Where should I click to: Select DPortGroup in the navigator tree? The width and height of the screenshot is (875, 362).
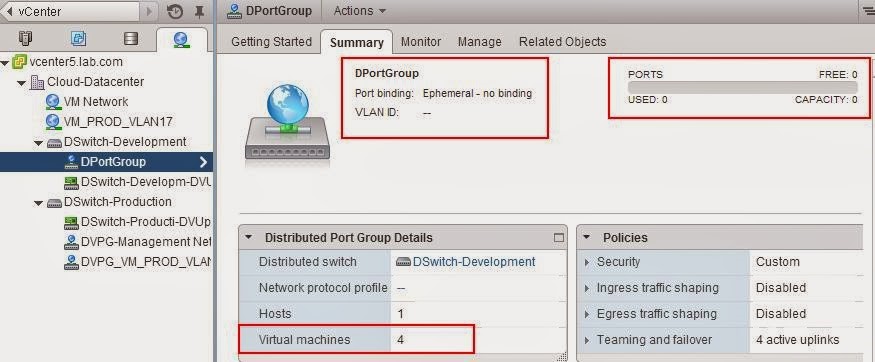(x=113, y=162)
